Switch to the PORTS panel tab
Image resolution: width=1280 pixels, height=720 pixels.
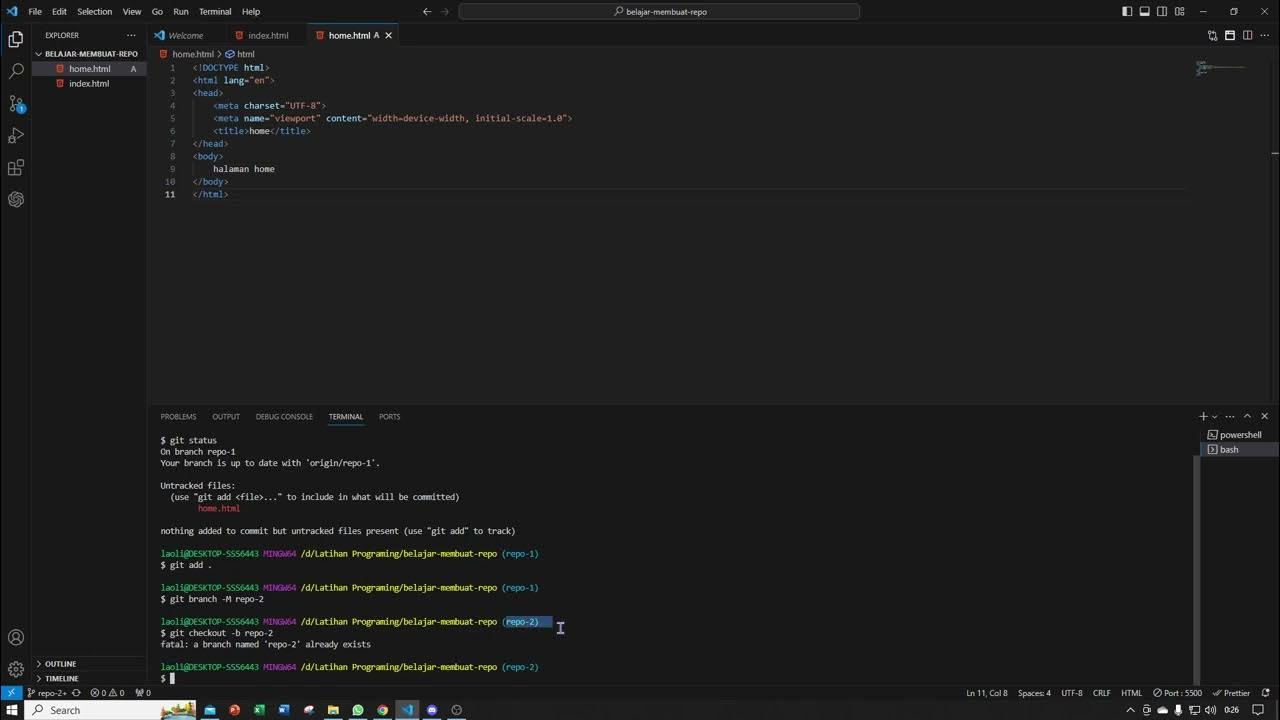click(x=390, y=416)
